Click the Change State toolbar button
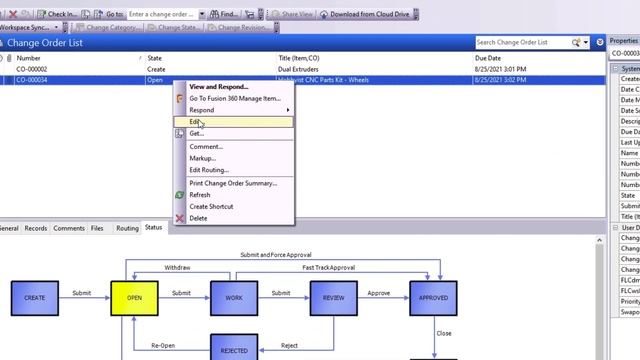The image size is (640, 360). coord(174,27)
